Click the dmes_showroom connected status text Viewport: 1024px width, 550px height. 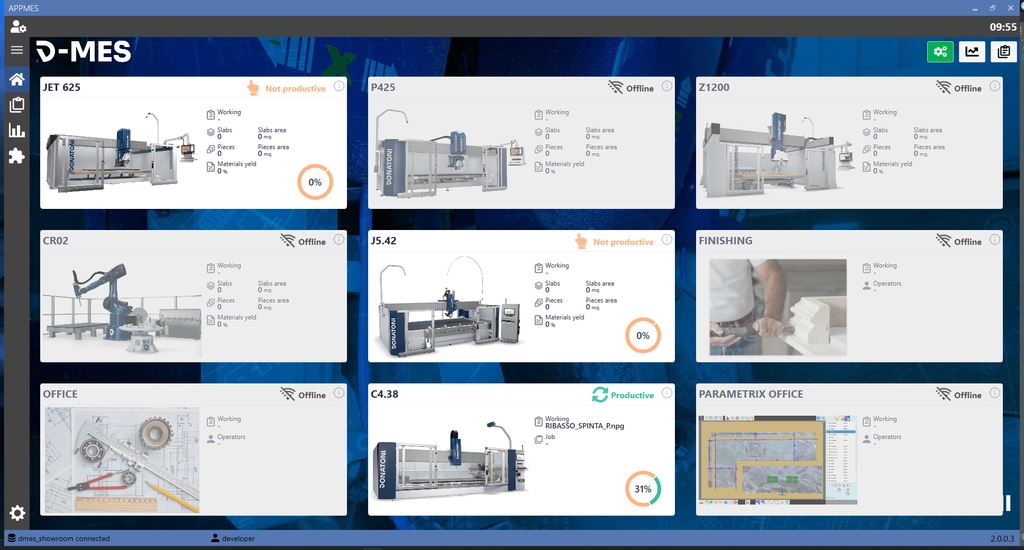(x=64, y=539)
